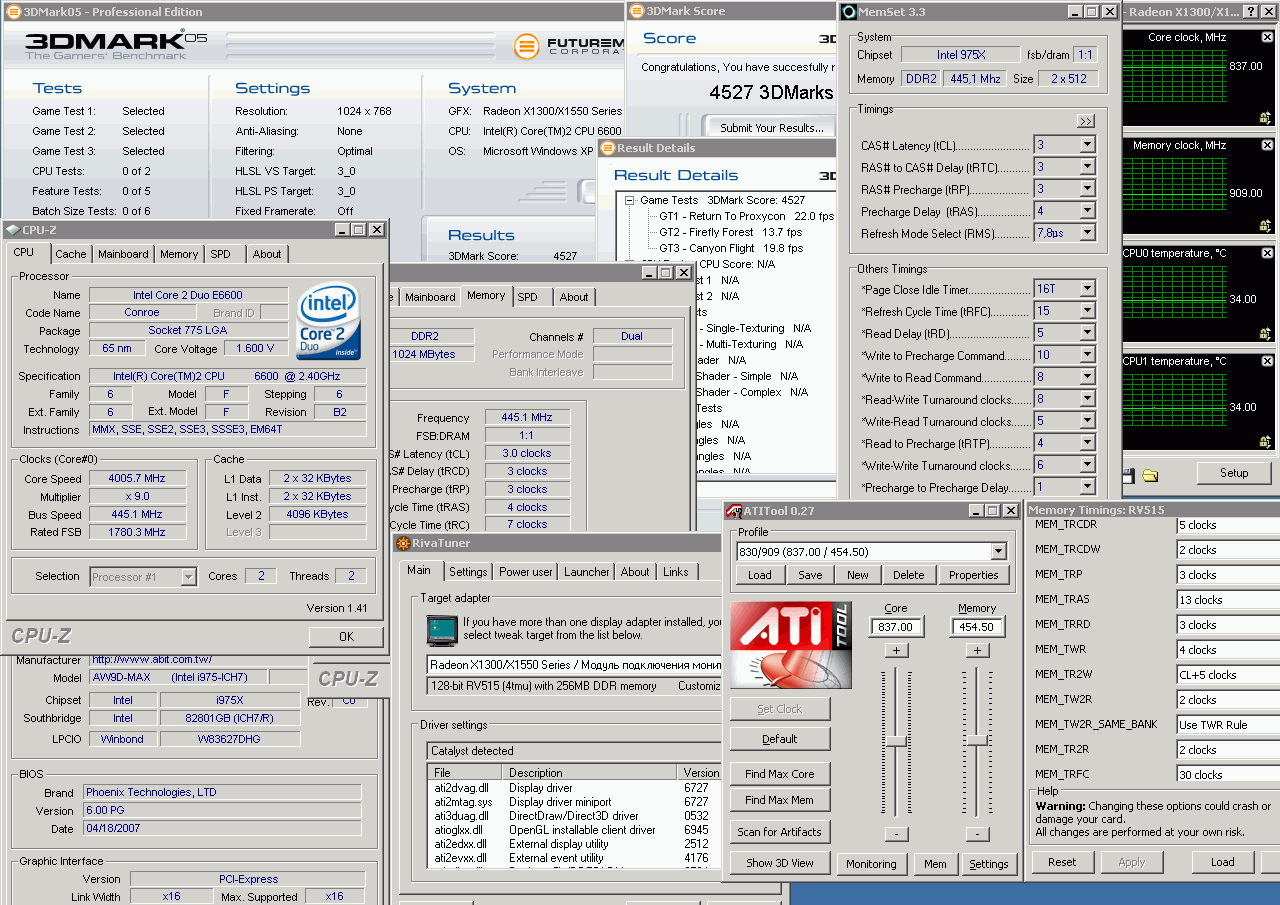
Task: Open the Write to Precharge Command dropdown
Action: click(1087, 355)
